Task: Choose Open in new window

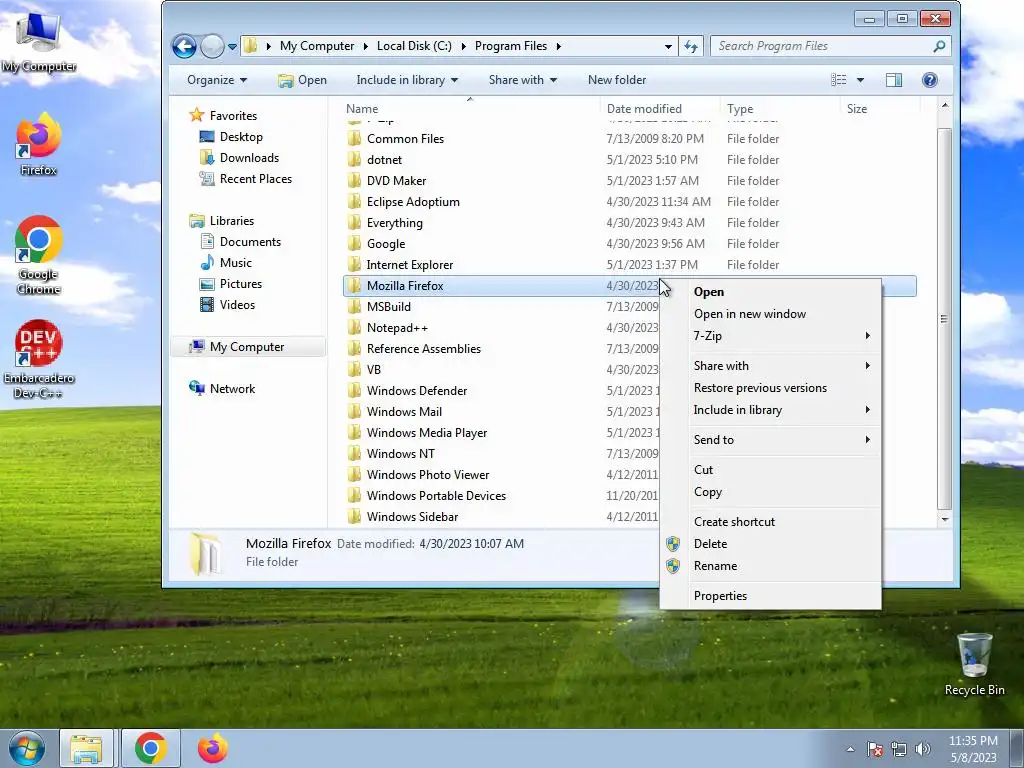Action: (x=771, y=314)
